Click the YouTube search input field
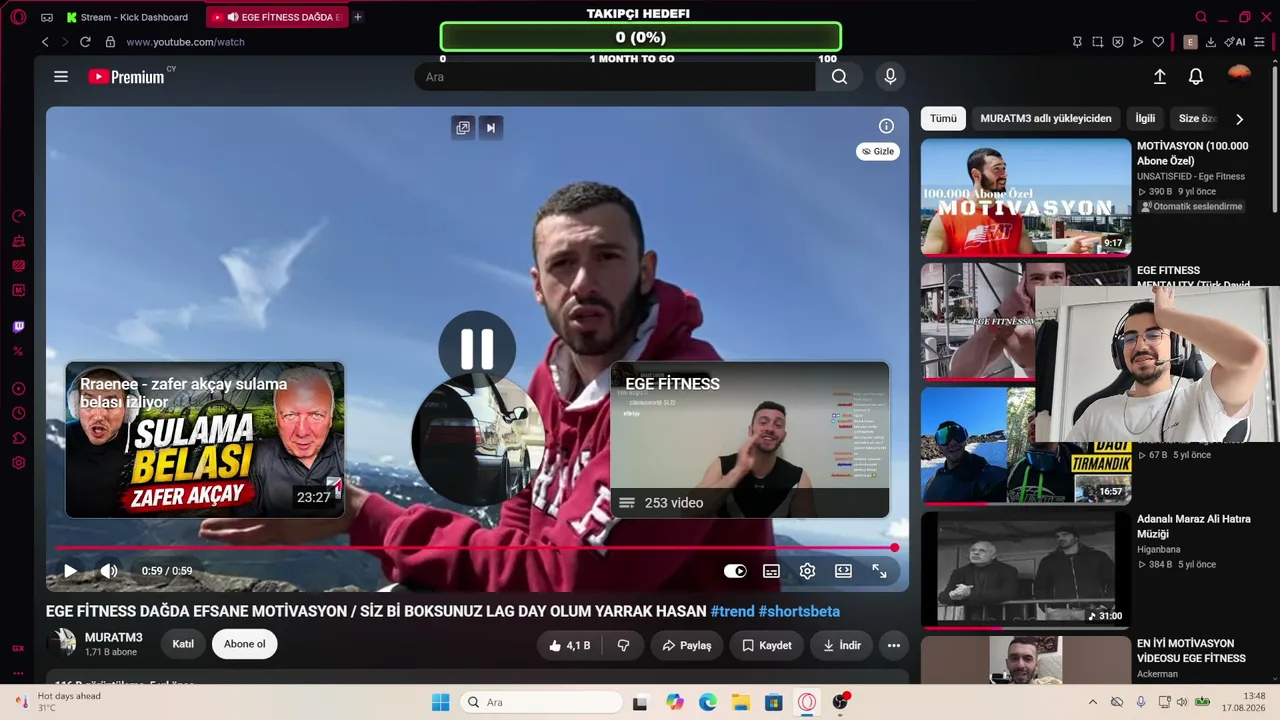This screenshot has width=1280, height=720. (615, 77)
